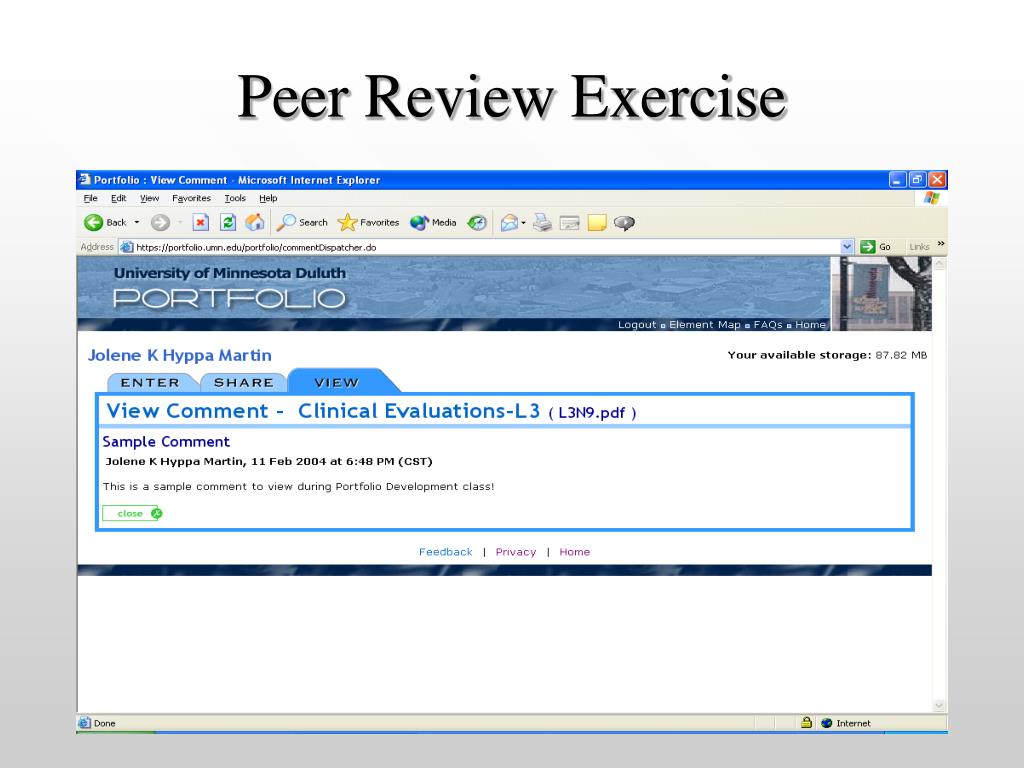The height and width of the screenshot is (768, 1024).
Task: Open the Edit menu
Action: click(118, 198)
